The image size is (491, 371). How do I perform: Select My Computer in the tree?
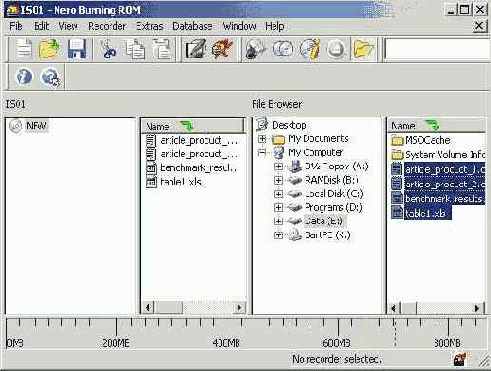pos(315,153)
